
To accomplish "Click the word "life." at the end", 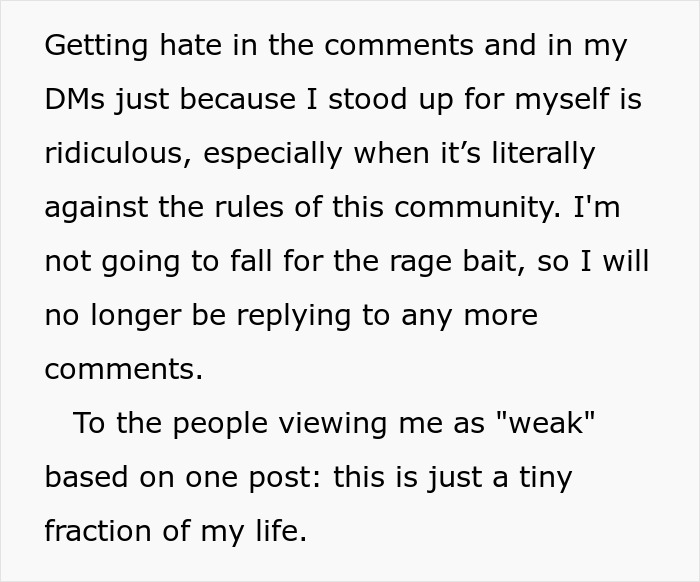I will 281,531.
